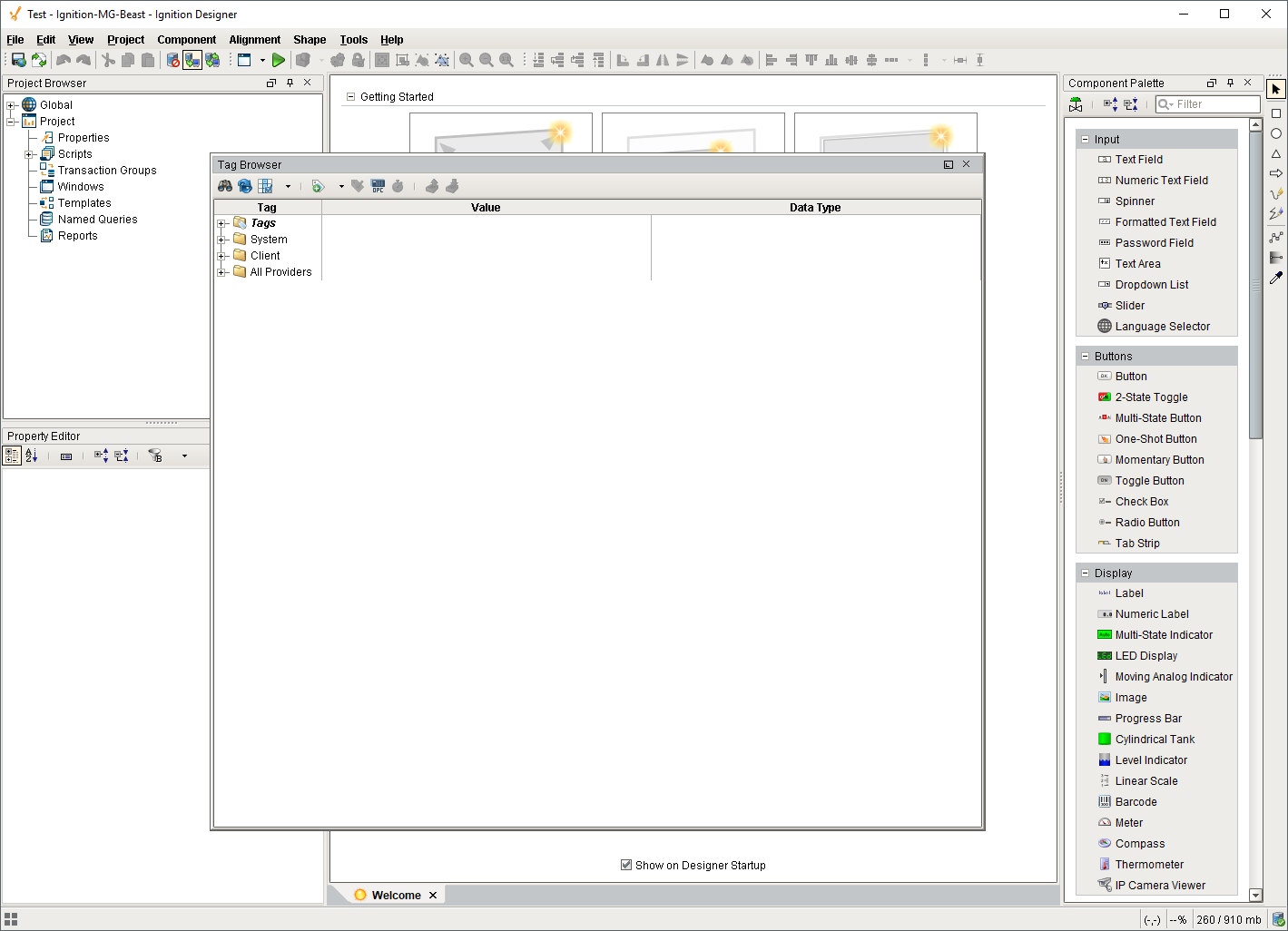1288x931 pixels.
Task: Set gateway comm mode to Read-Only
Action: [x=192, y=60]
